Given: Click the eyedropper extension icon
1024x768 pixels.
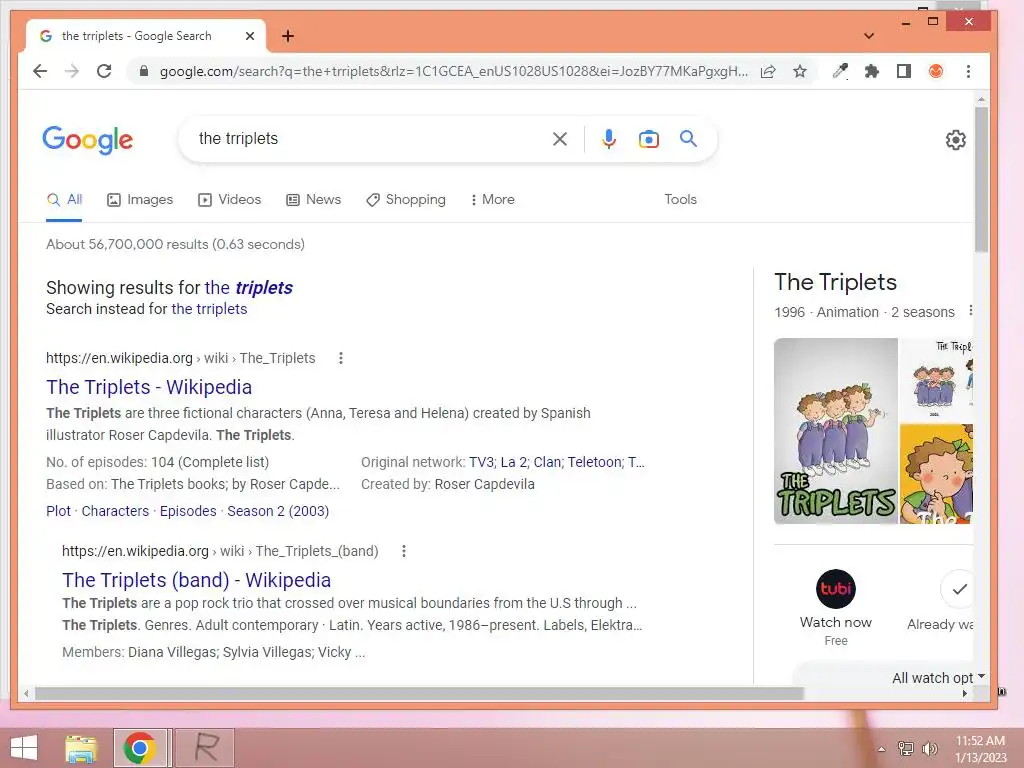Looking at the screenshot, I should (x=840, y=71).
